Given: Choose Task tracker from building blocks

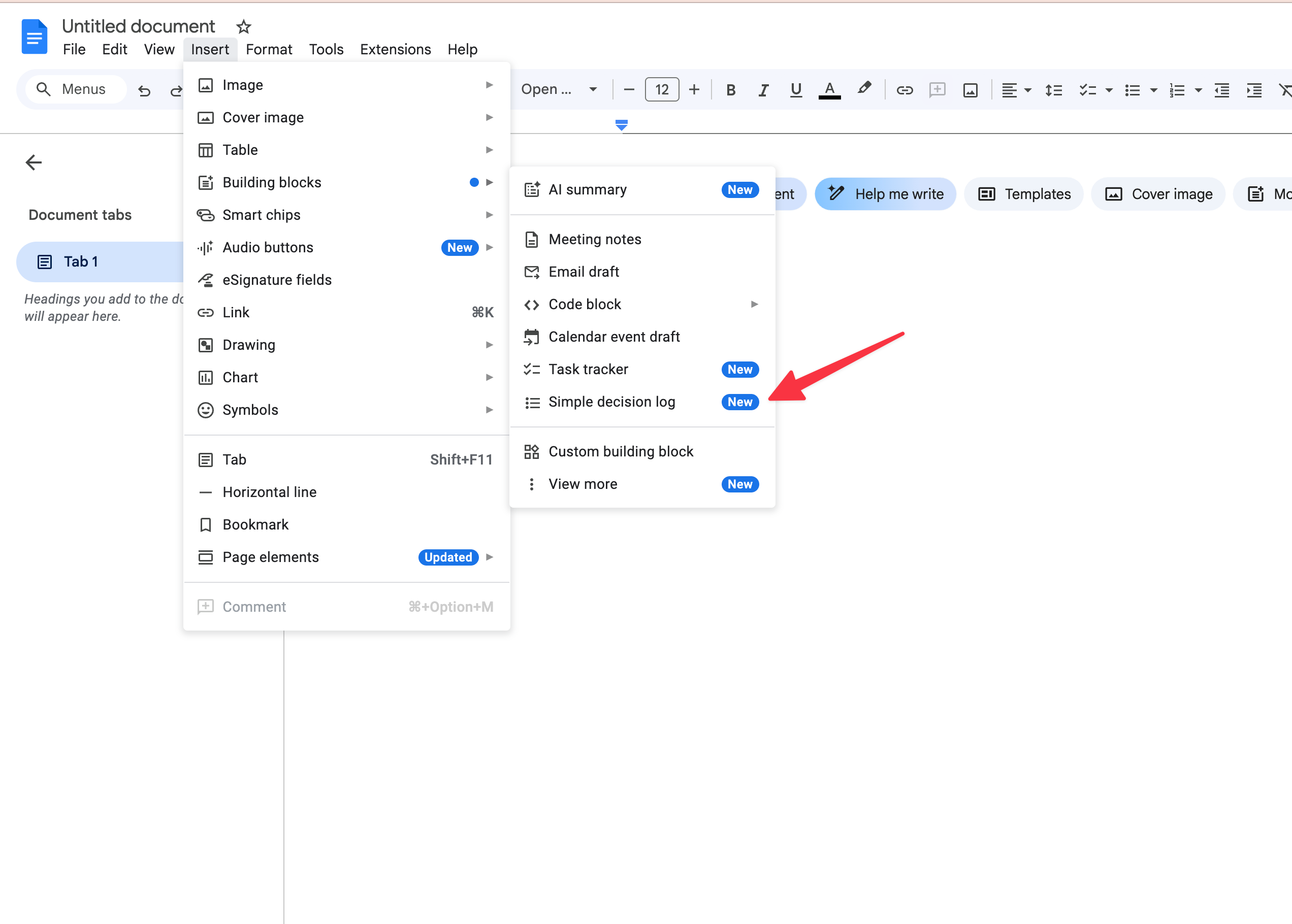Looking at the screenshot, I should [x=588, y=370].
